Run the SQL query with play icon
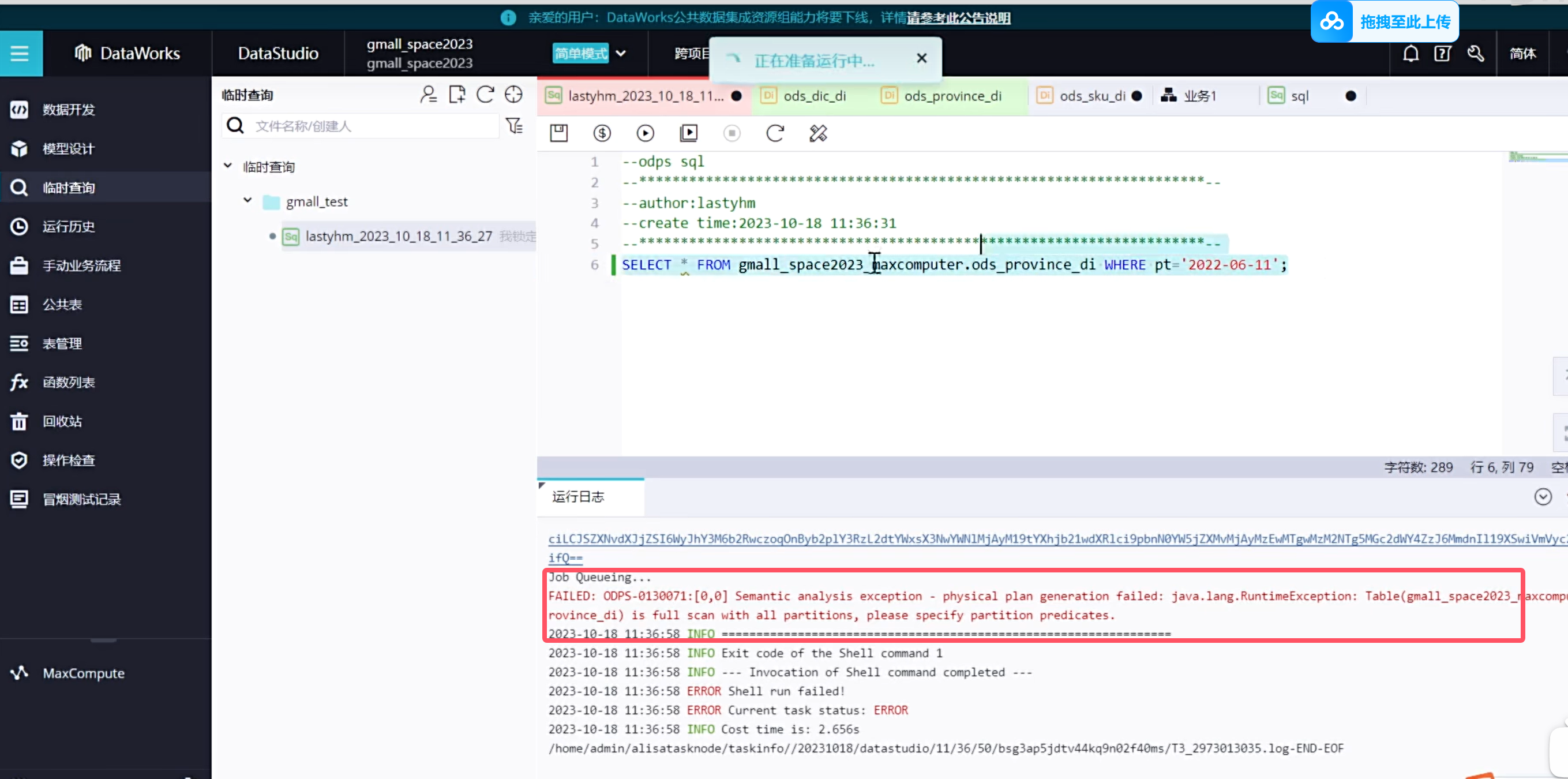Image resolution: width=1568 pixels, height=779 pixels. [x=644, y=133]
